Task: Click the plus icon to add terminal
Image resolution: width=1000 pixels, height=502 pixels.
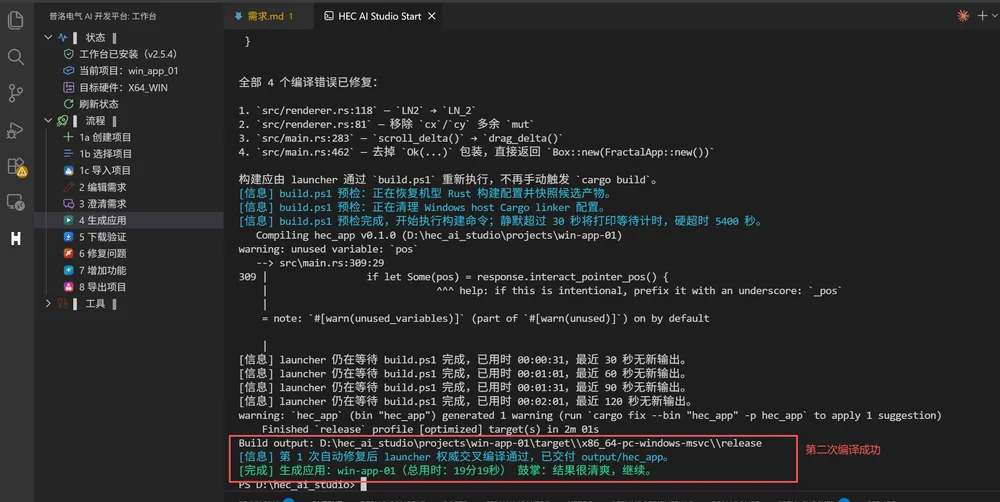Action: click(982, 16)
